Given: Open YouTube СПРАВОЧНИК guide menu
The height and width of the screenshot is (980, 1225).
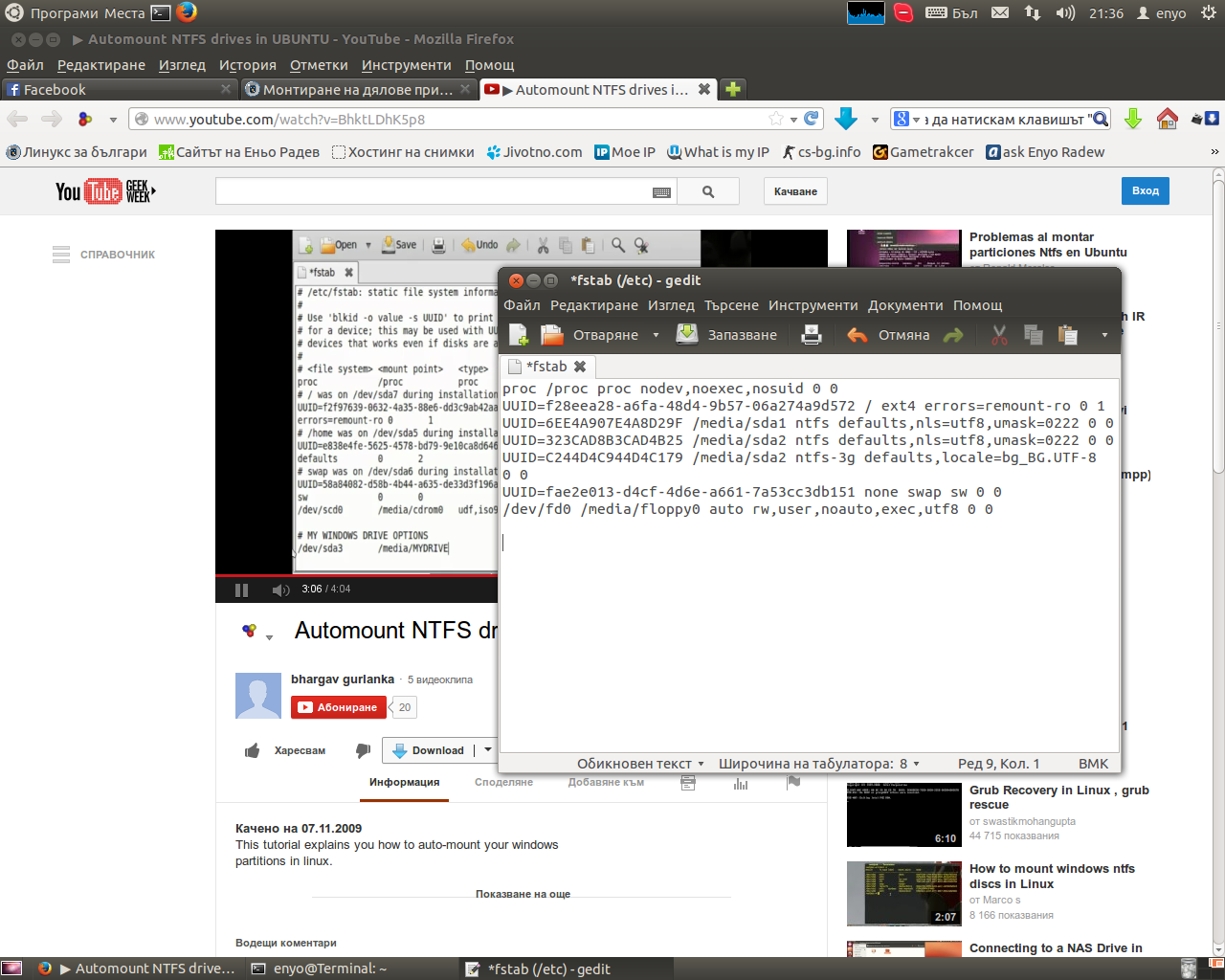Looking at the screenshot, I should tap(103, 255).
